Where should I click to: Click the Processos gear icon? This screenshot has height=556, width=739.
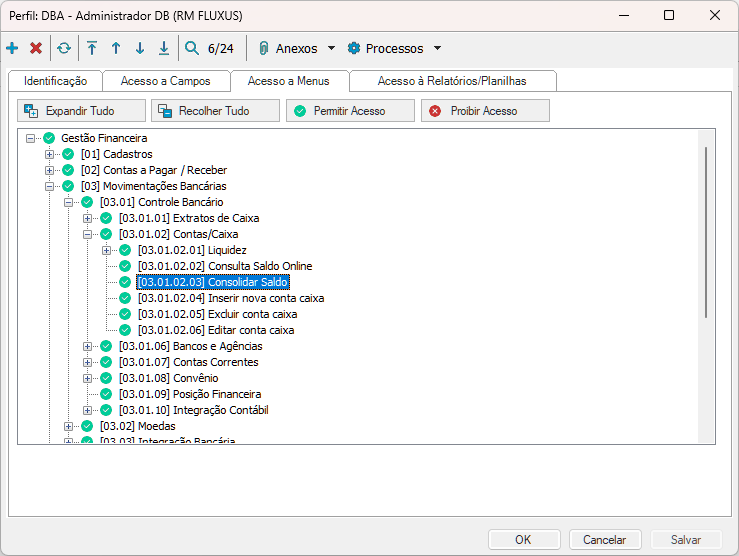pyautogui.click(x=353, y=48)
